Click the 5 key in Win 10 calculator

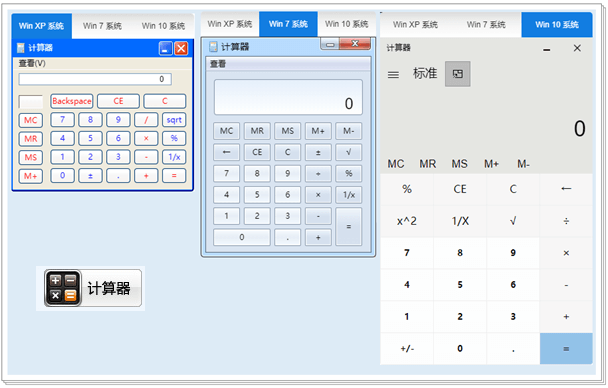(460, 285)
